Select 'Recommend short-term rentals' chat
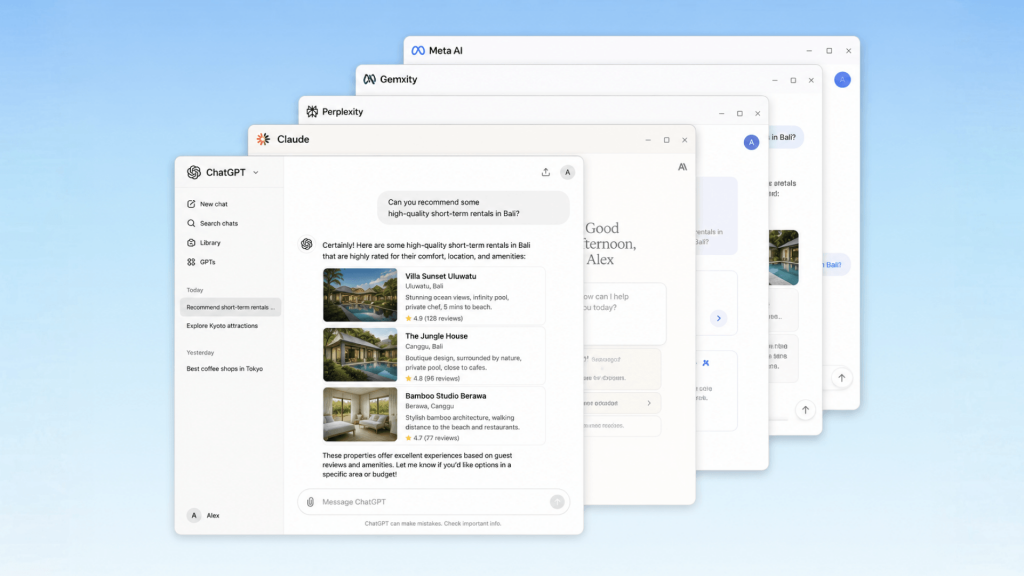 pyautogui.click(x=231, y=307)
